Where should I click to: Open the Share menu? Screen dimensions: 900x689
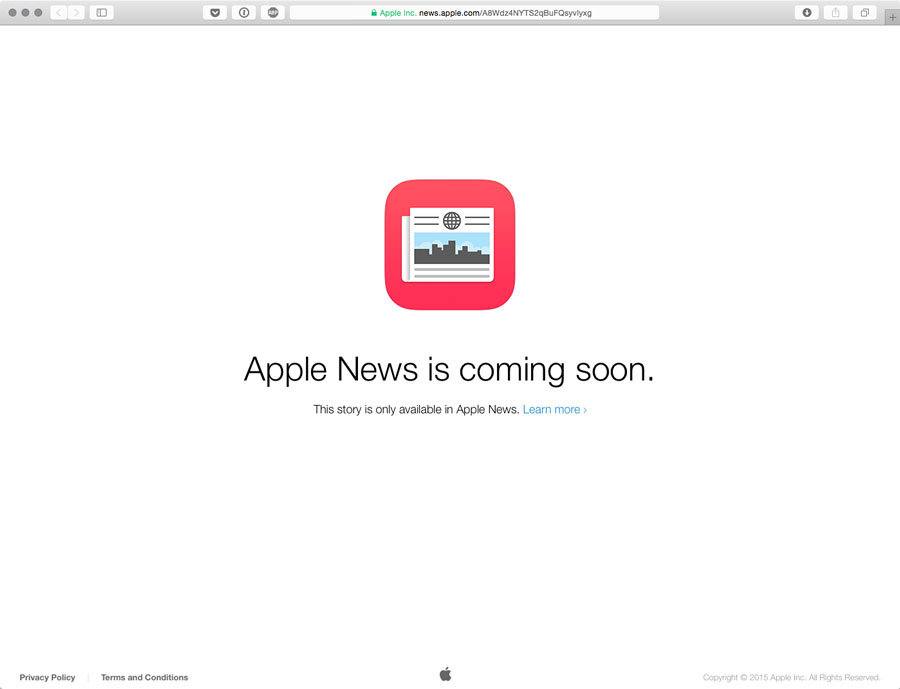pos(836,13)
